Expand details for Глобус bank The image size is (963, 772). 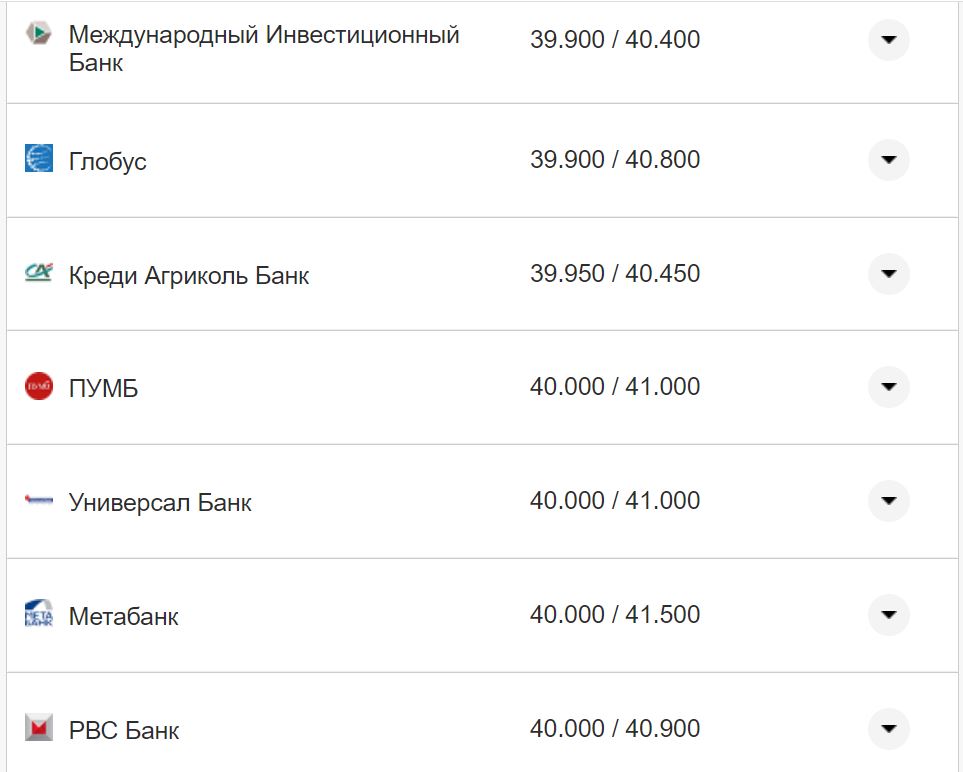click(888, 158)
